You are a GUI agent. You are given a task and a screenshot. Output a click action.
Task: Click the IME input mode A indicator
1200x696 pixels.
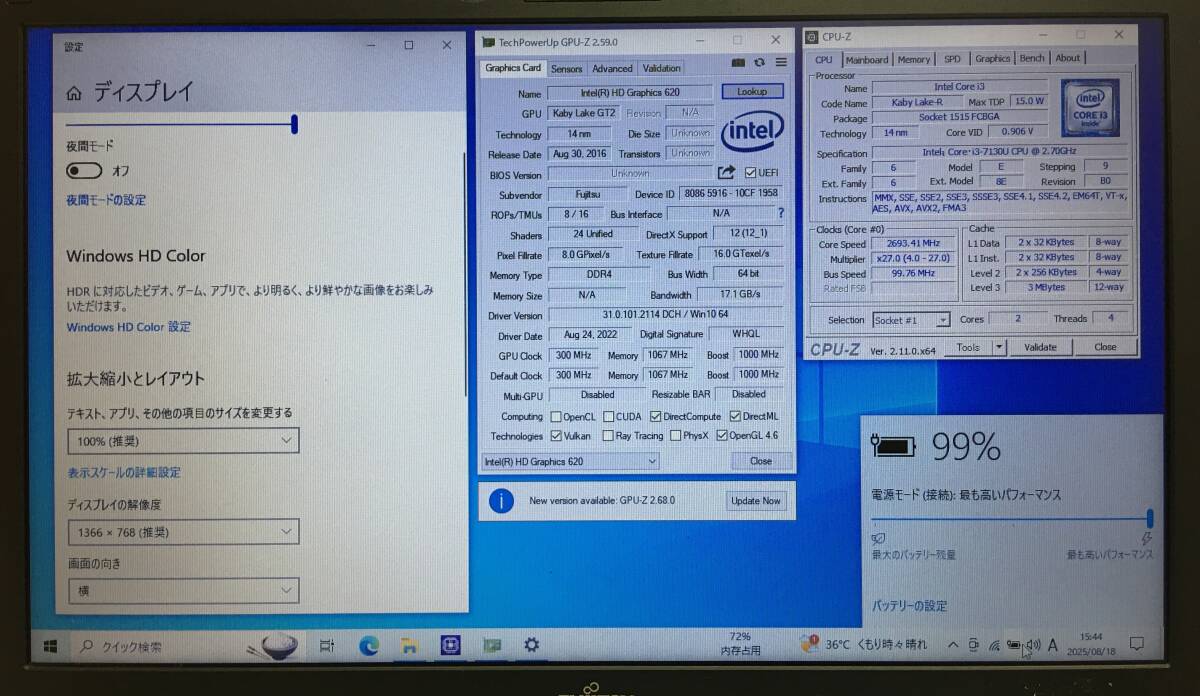pyautogui.click(x=1053, y=646)
